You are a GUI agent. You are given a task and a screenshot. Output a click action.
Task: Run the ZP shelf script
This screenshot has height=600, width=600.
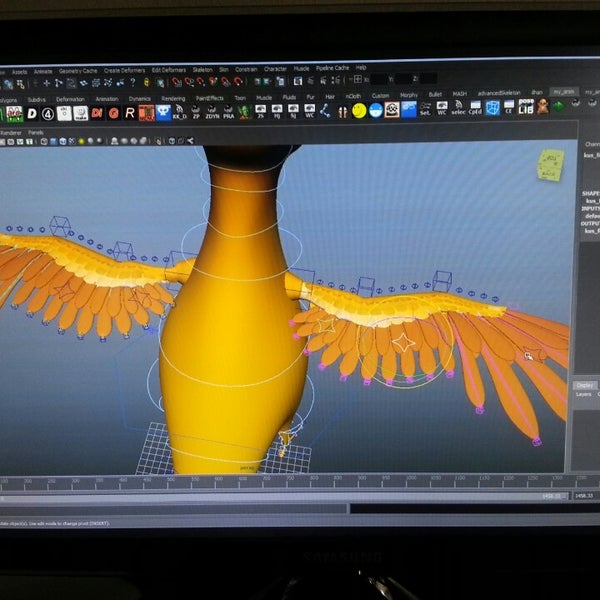pos(196,112)
